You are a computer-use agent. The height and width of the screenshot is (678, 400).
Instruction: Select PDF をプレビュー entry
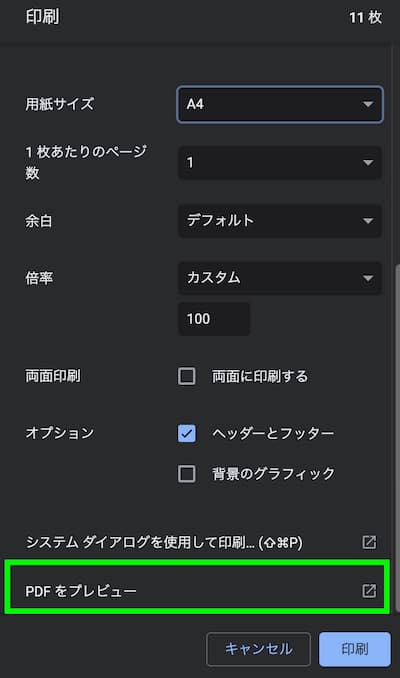tap(197, 591)
